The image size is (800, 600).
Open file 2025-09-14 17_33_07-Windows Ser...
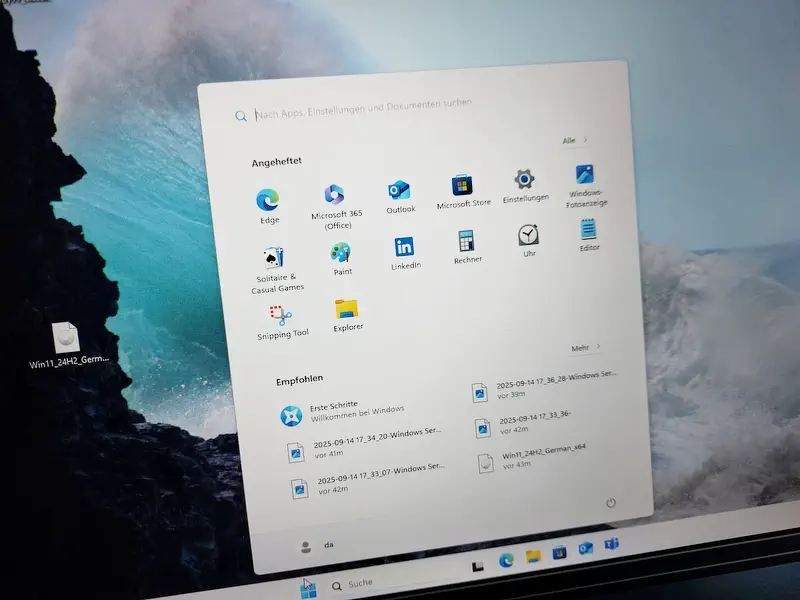(x=368, y=481)
